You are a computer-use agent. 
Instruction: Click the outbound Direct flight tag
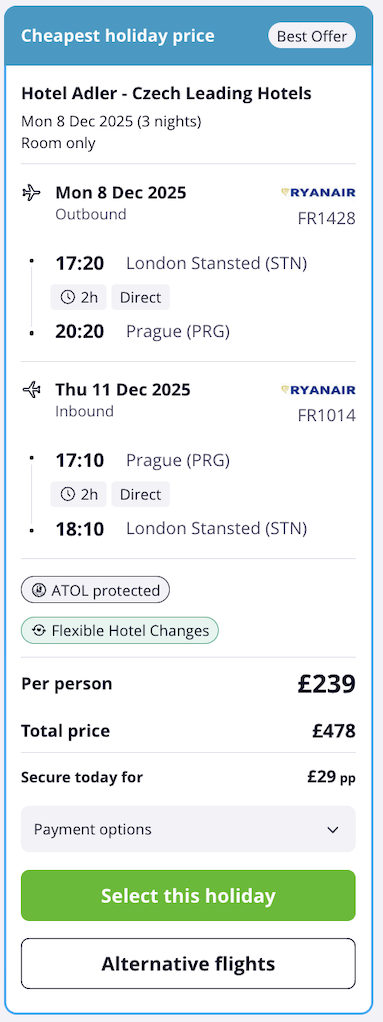tap(140, 298)
